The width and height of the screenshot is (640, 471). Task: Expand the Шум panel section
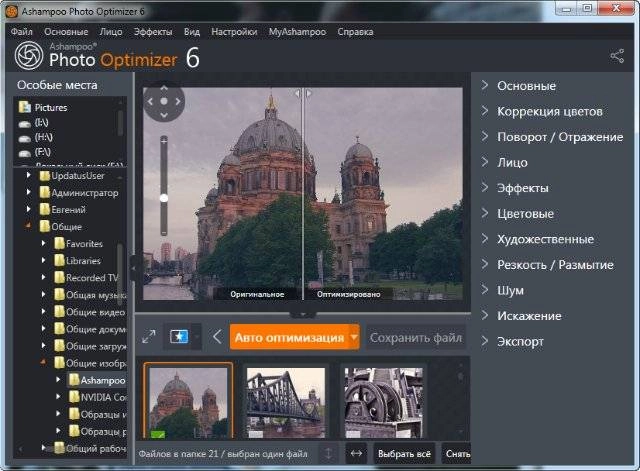[502, 290]
